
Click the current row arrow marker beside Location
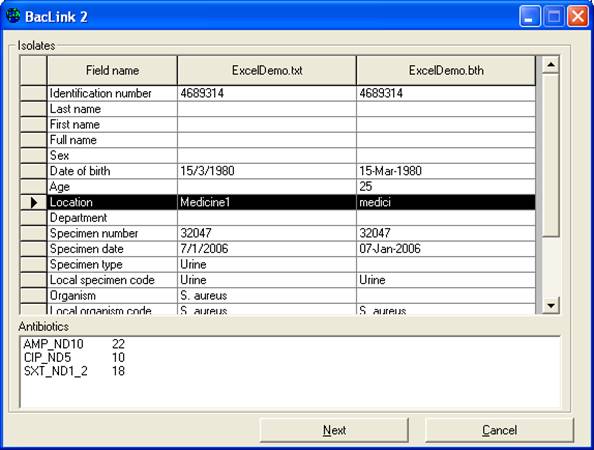33,202
